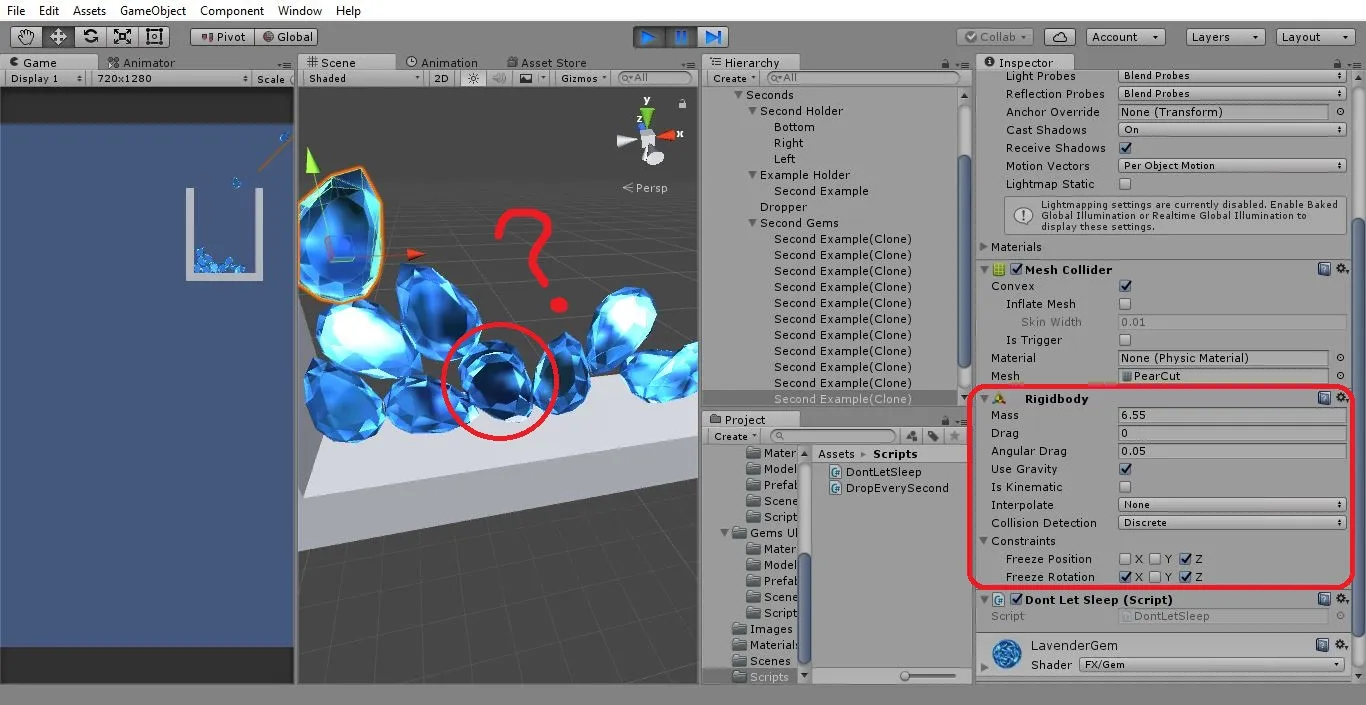Select the Scale tool
This screenshot has height=705, width=1366.
click(x=123, y=37)
